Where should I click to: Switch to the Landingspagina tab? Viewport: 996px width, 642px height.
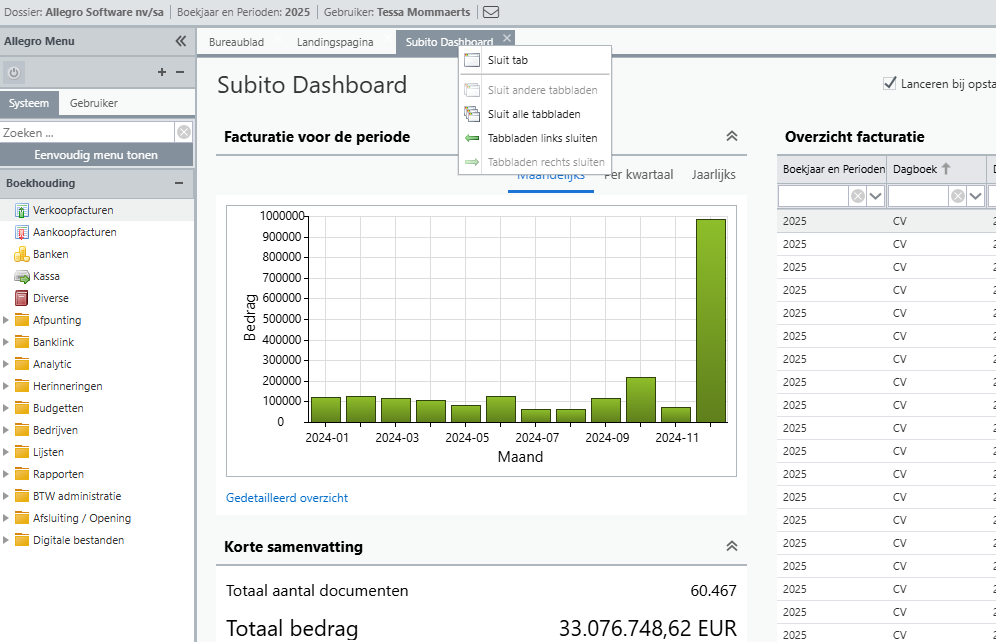pyautogui.click(x=335, y=43)
